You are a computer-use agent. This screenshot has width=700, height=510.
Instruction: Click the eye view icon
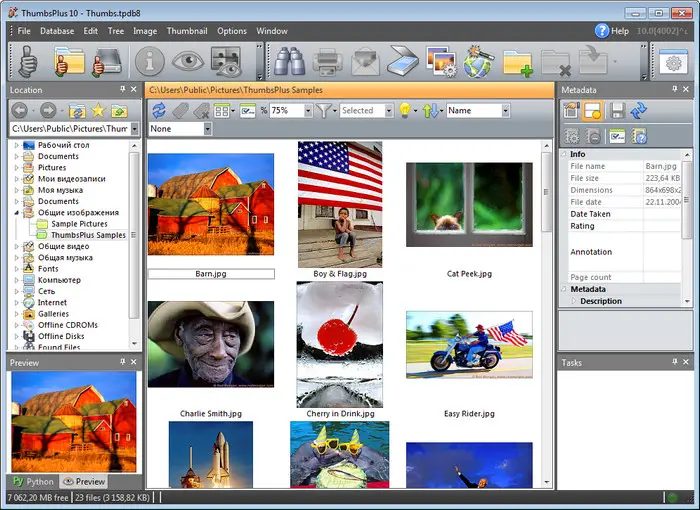click(x=188, y=61)
